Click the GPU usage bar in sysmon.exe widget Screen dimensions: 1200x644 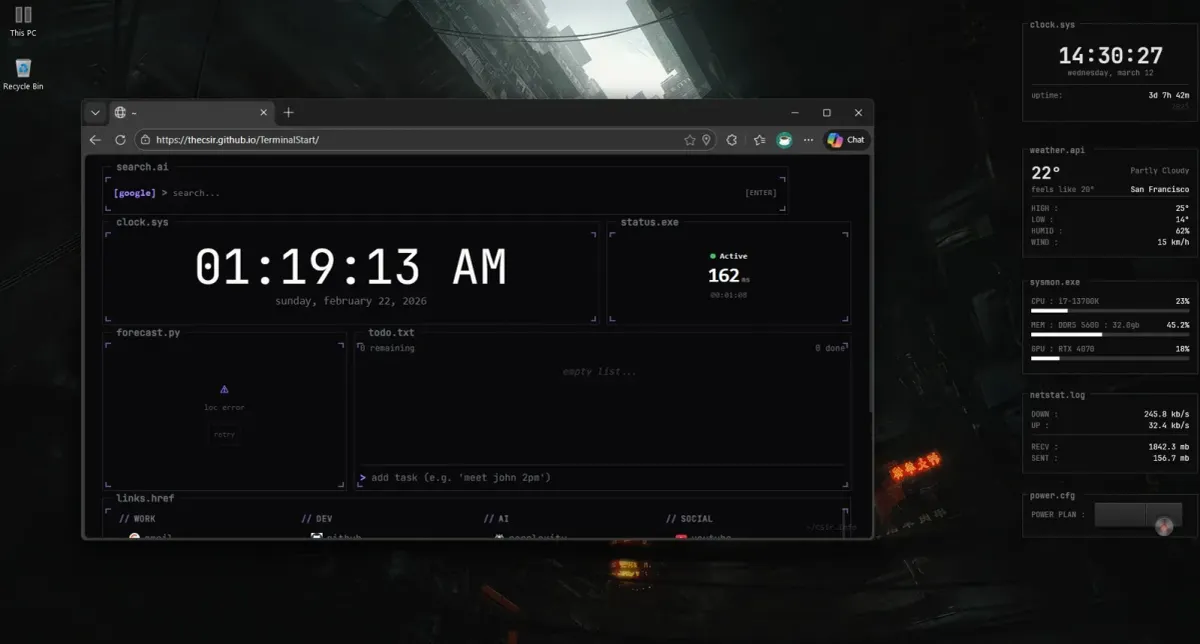pos(1110,358)
